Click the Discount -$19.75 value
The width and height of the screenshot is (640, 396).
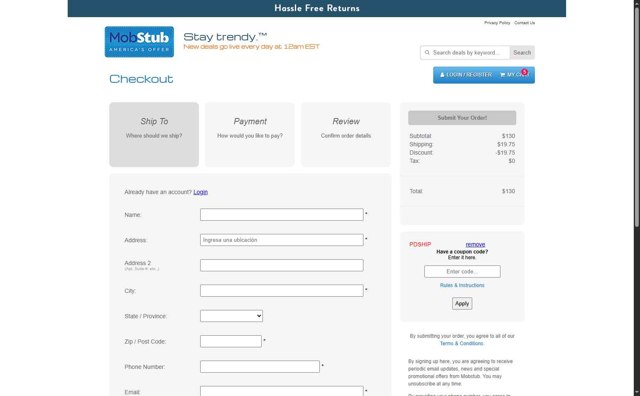click(x=505, y=153)
